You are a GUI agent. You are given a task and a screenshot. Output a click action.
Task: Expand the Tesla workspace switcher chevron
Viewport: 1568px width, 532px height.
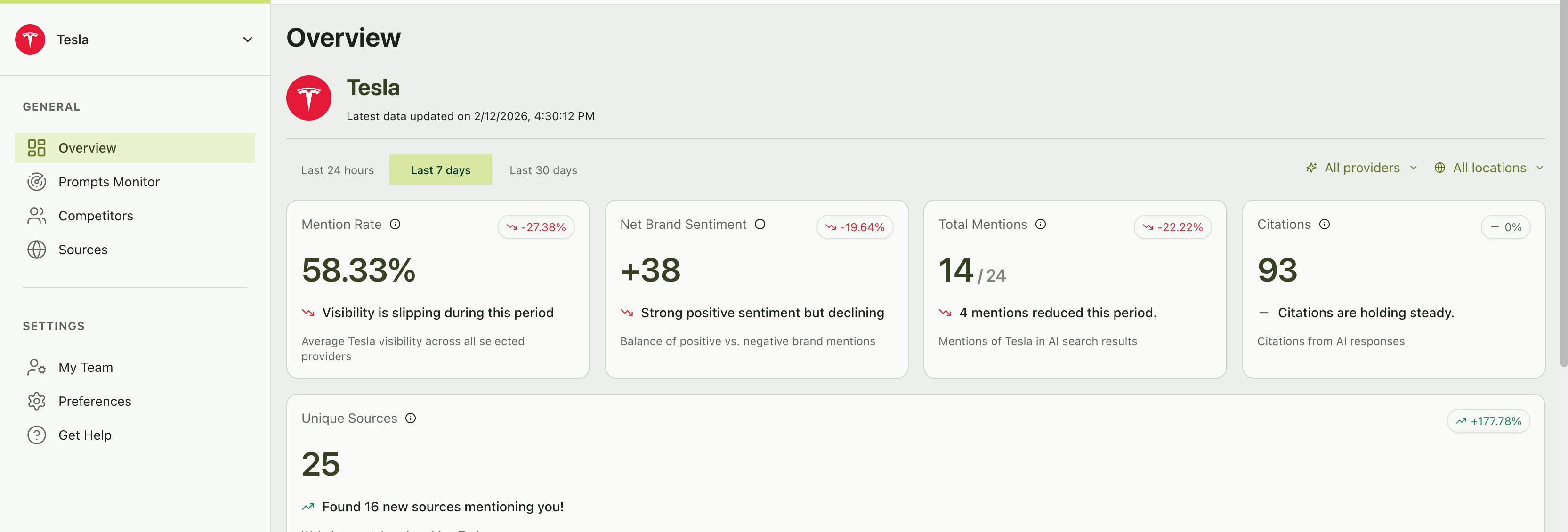coord(247,39)
